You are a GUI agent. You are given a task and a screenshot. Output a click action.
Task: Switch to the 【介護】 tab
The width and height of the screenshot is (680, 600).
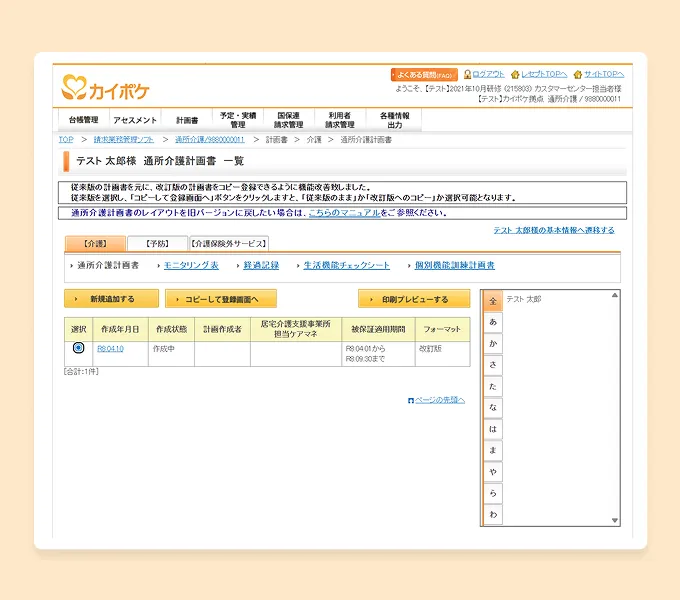[x=95, y=243]
